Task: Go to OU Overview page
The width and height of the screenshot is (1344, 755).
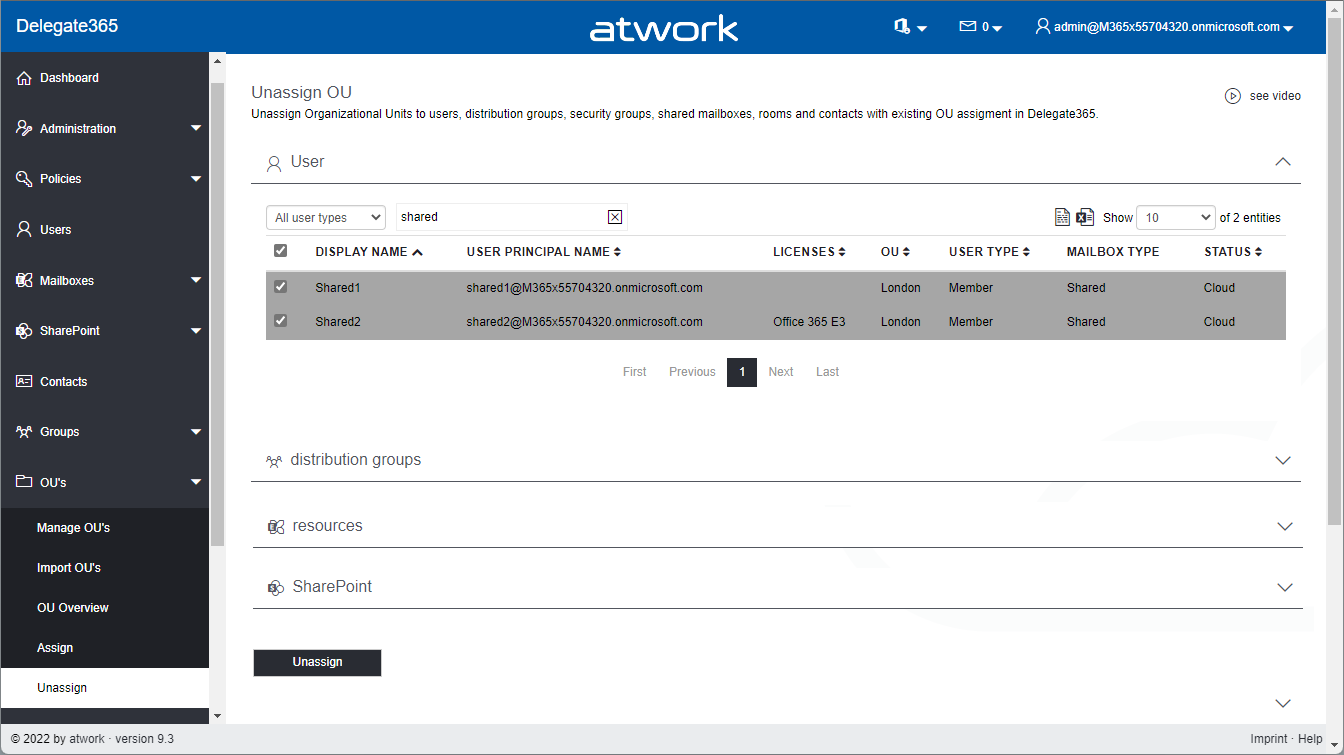Action: (72, 608)
